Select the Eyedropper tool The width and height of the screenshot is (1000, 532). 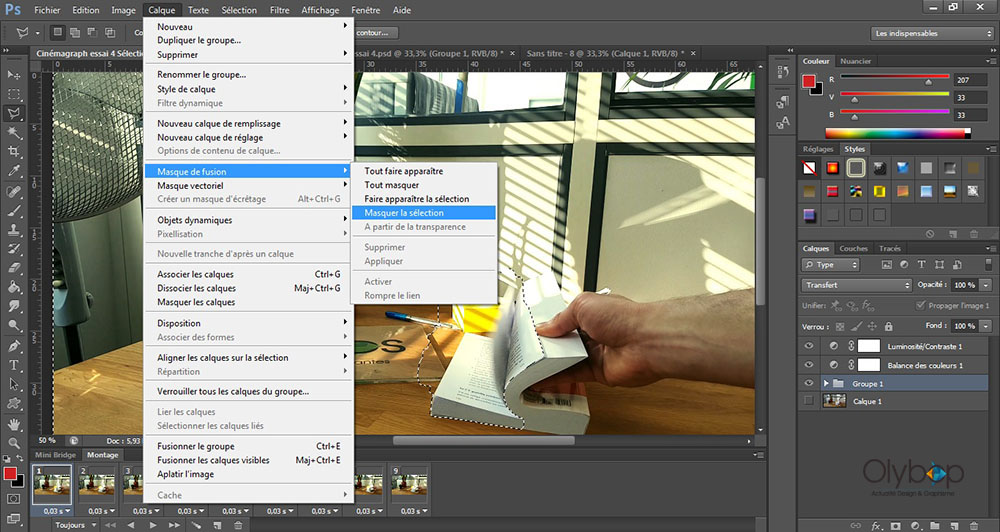click(x=13, y=171)
